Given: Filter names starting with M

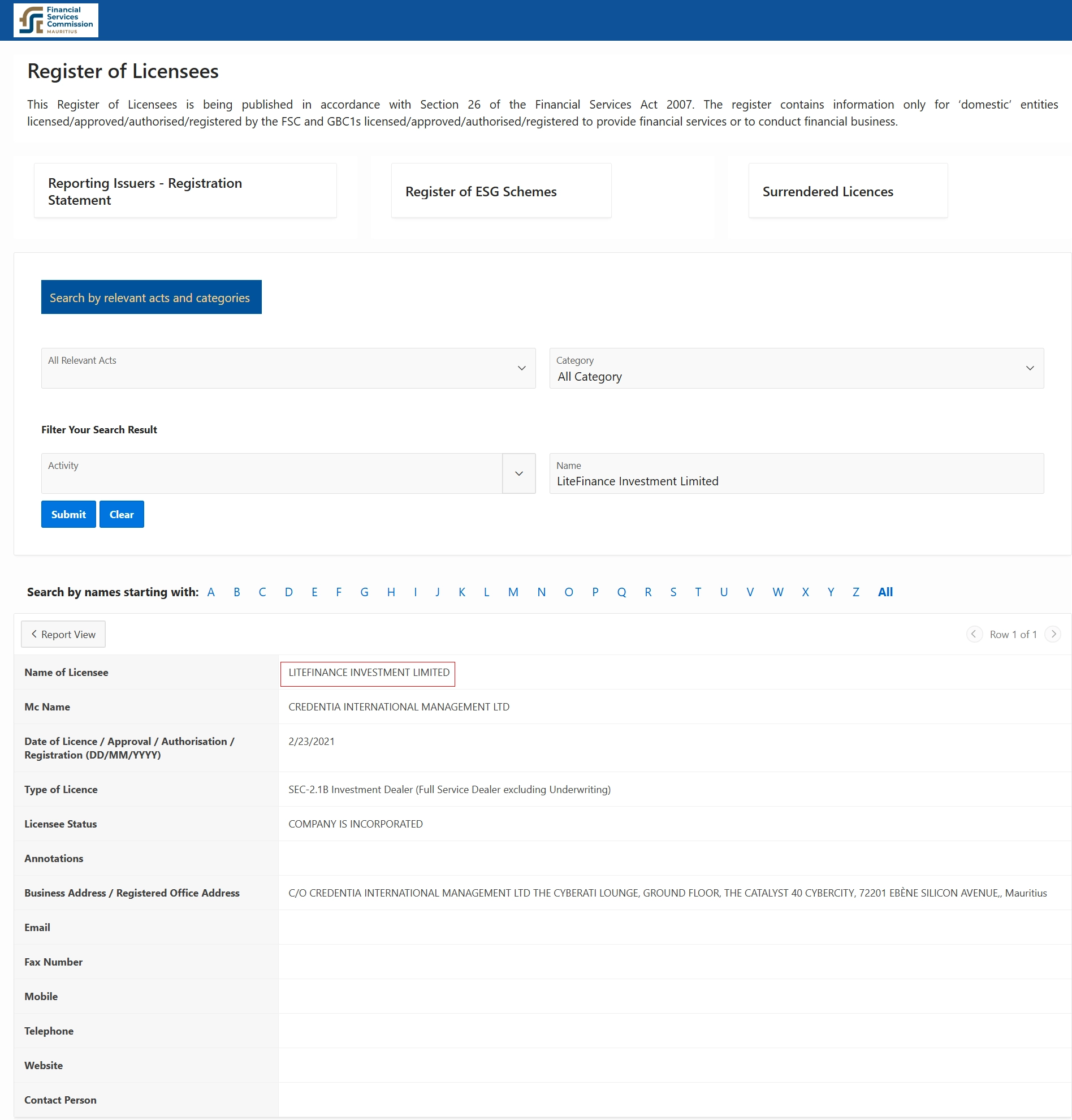Looking at the screenshot, I should pyautogui.click(x=513, y=592).
